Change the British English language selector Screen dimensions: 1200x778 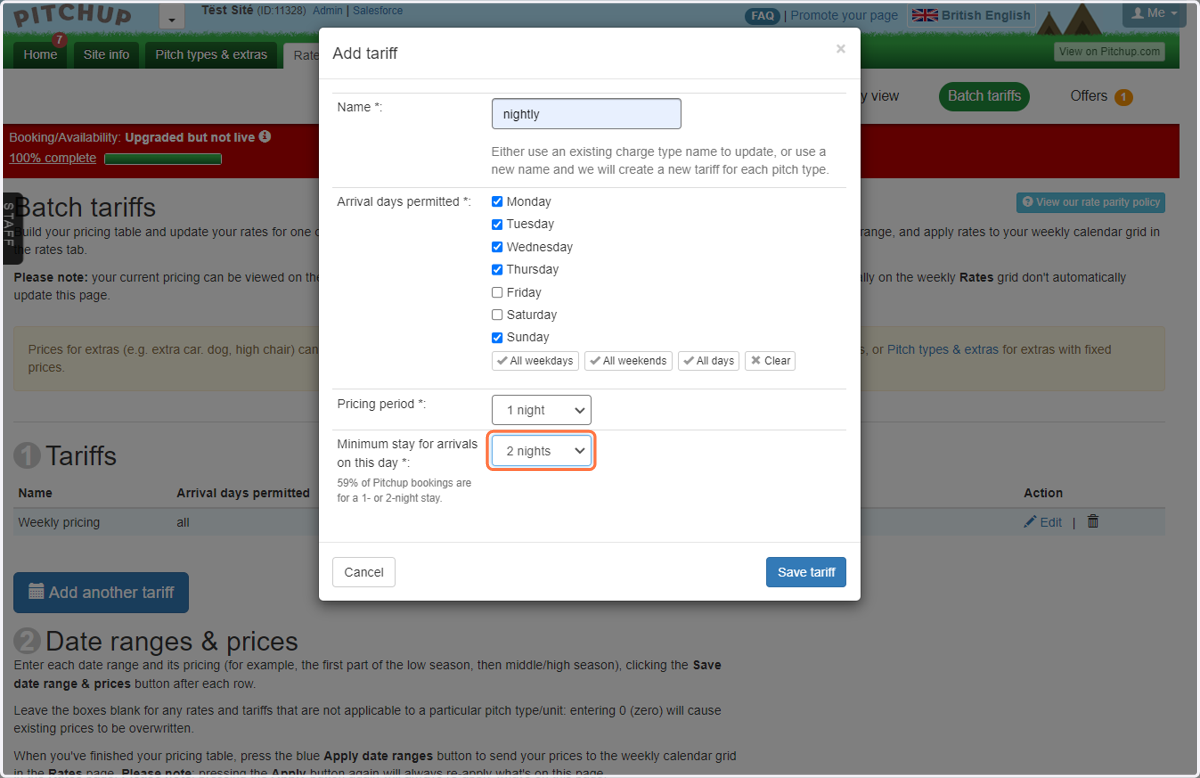pyautogui.click(x=971, y=15)
